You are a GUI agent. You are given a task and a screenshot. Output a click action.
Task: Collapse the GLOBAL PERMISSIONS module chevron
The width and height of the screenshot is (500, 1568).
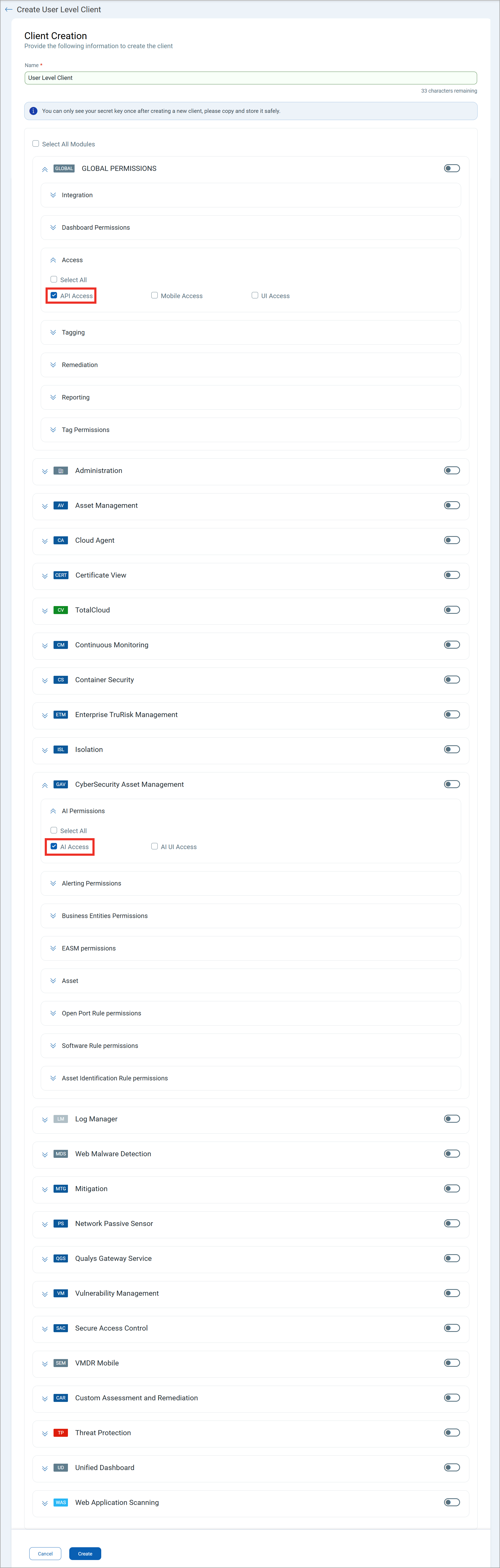point(44,169)
